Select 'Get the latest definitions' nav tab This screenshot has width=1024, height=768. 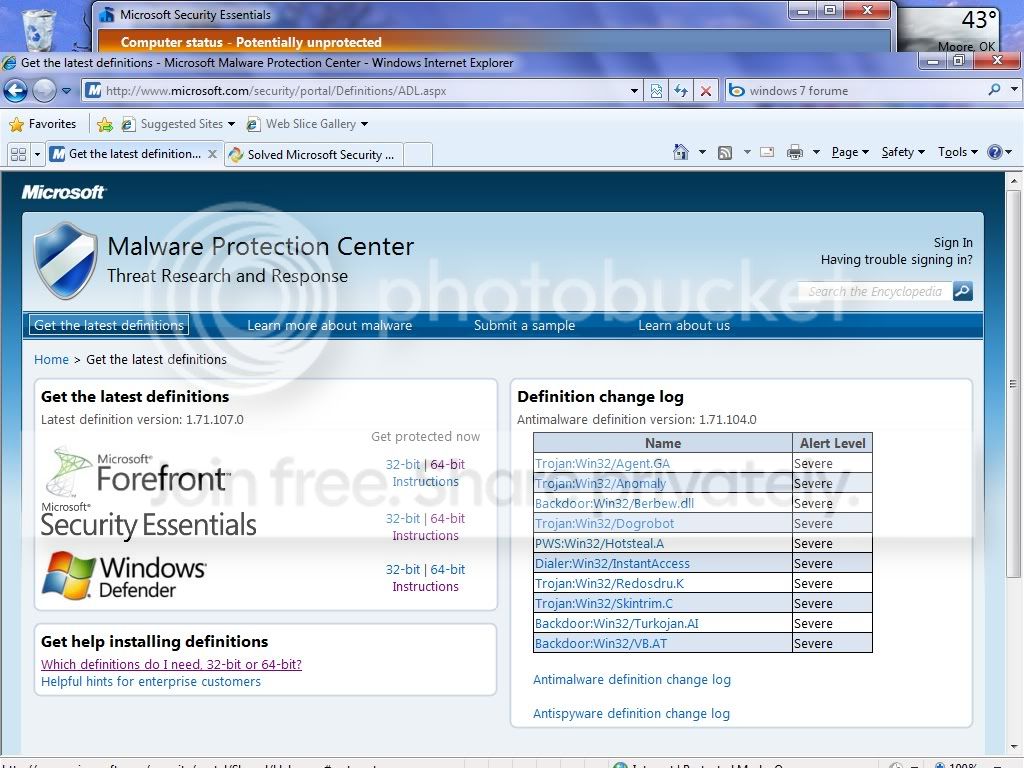[109, 325]
